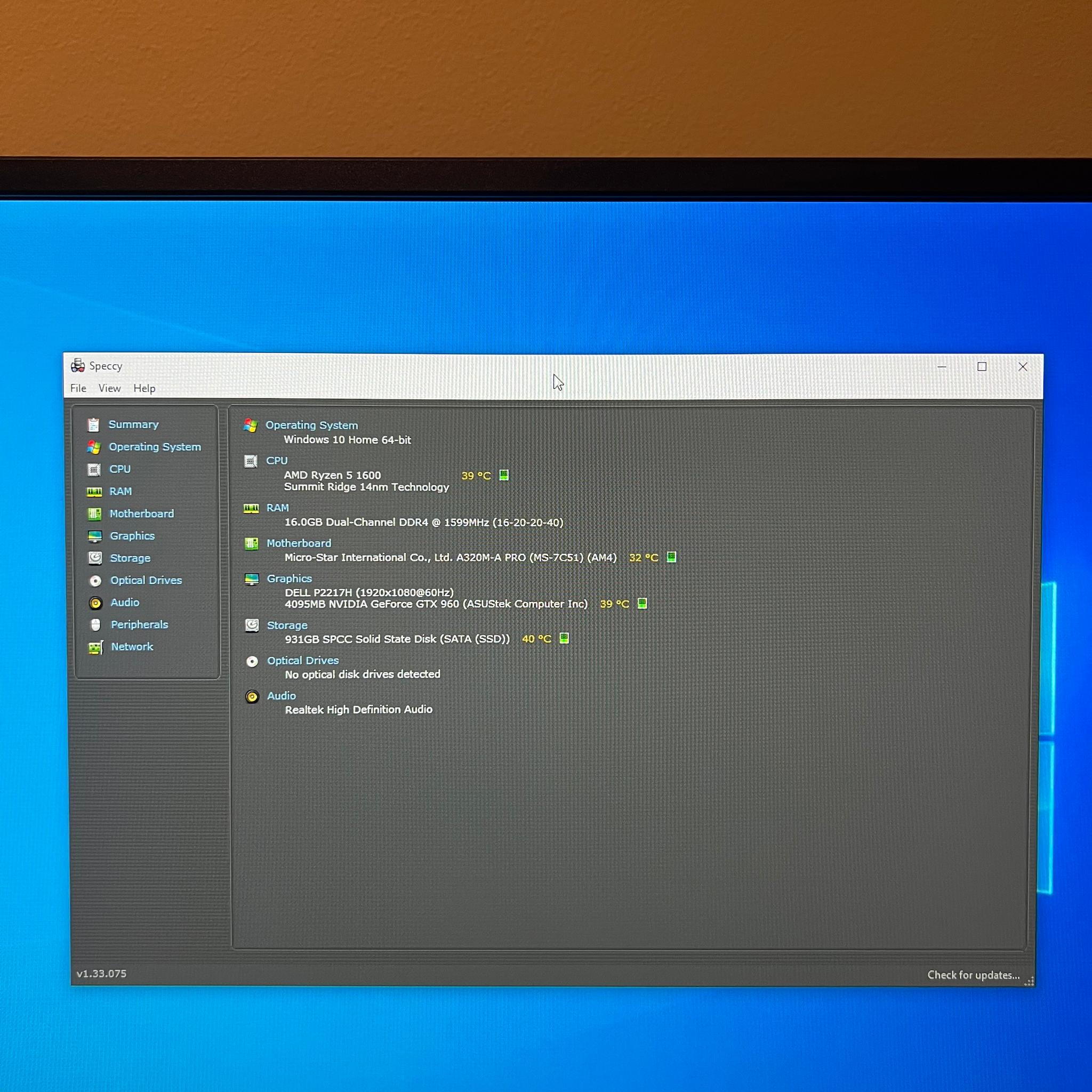Minimize the Speccy window
Viewport: 1092px width, 1092px height.
(x=942, y=367)
